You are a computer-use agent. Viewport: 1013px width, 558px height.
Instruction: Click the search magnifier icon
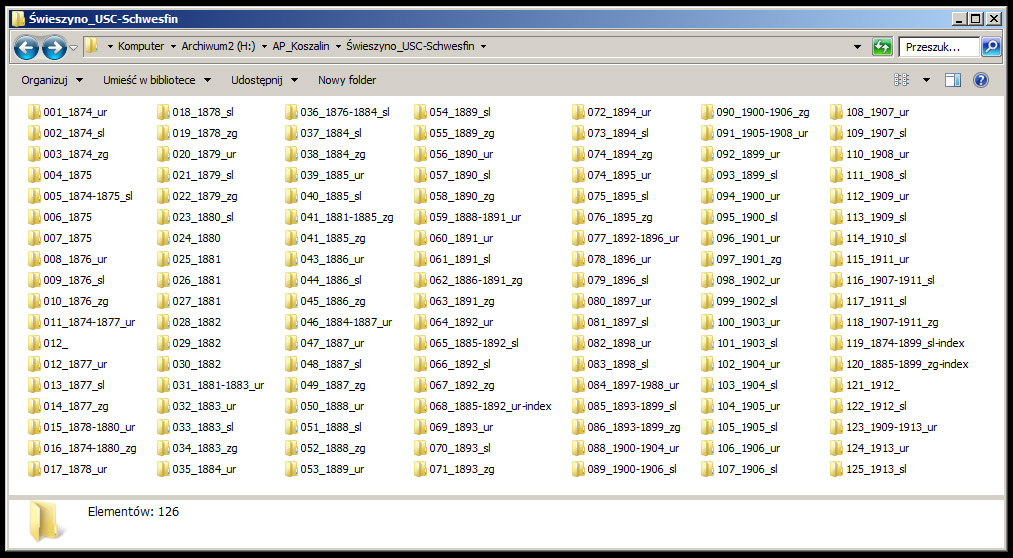[x=990, y=47]
